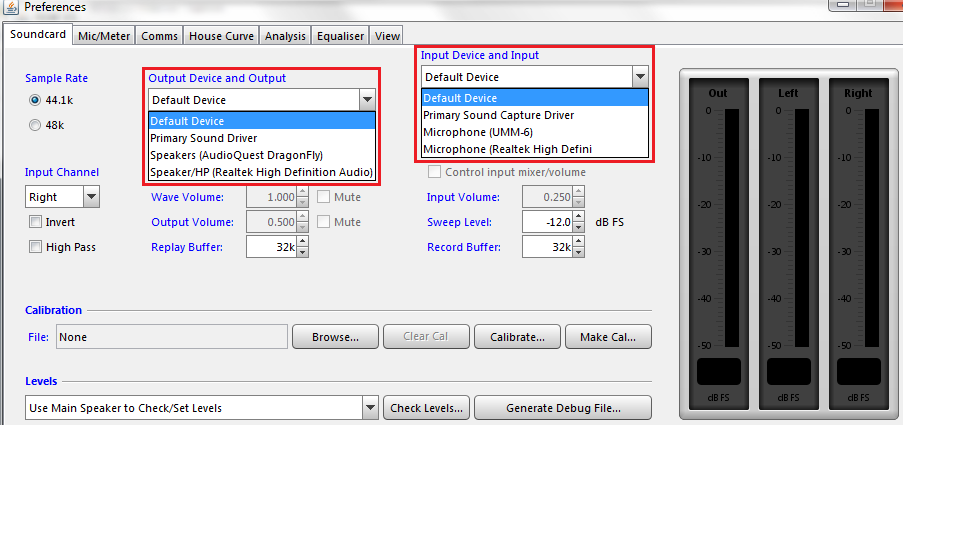960x540 pixels.
Task: Toggle Mute for Wave Volume
Action: [323, 197]
